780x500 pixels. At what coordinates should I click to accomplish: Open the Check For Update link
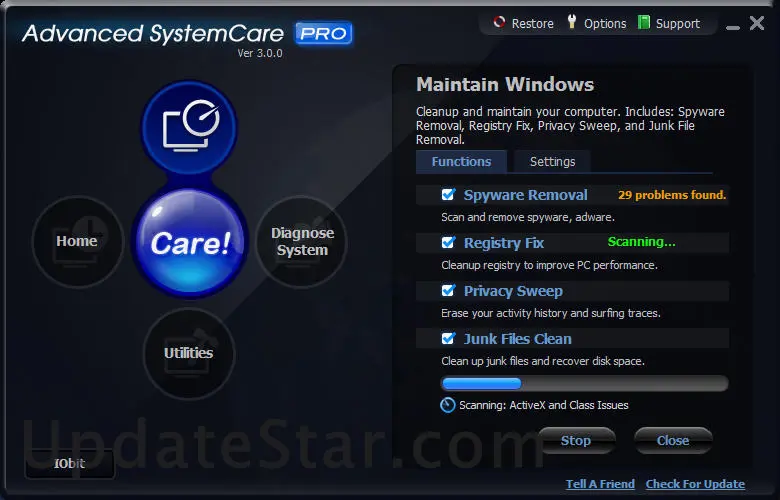coord(695,484)
